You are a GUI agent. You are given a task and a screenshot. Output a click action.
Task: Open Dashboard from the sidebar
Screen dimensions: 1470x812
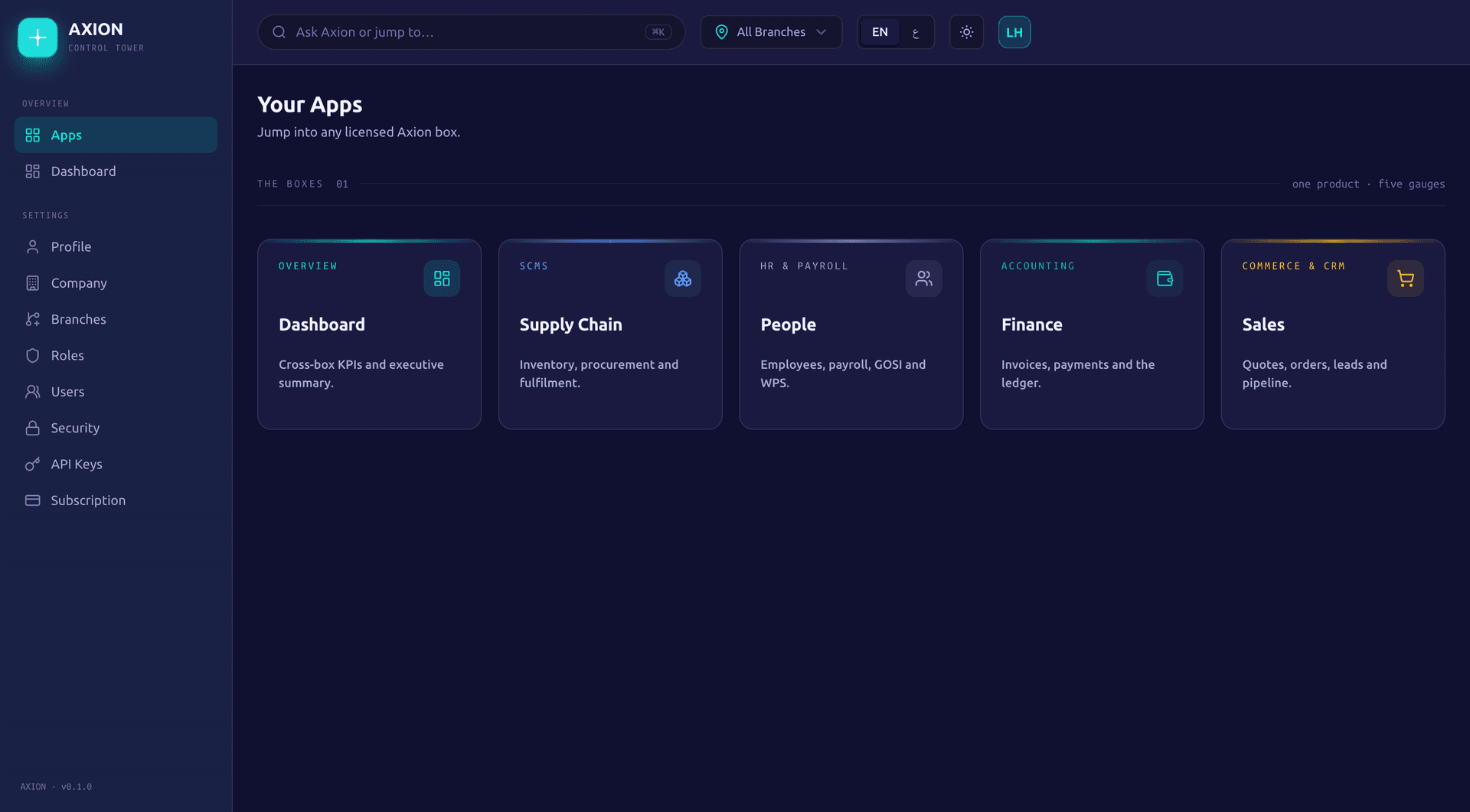point(116,171)
